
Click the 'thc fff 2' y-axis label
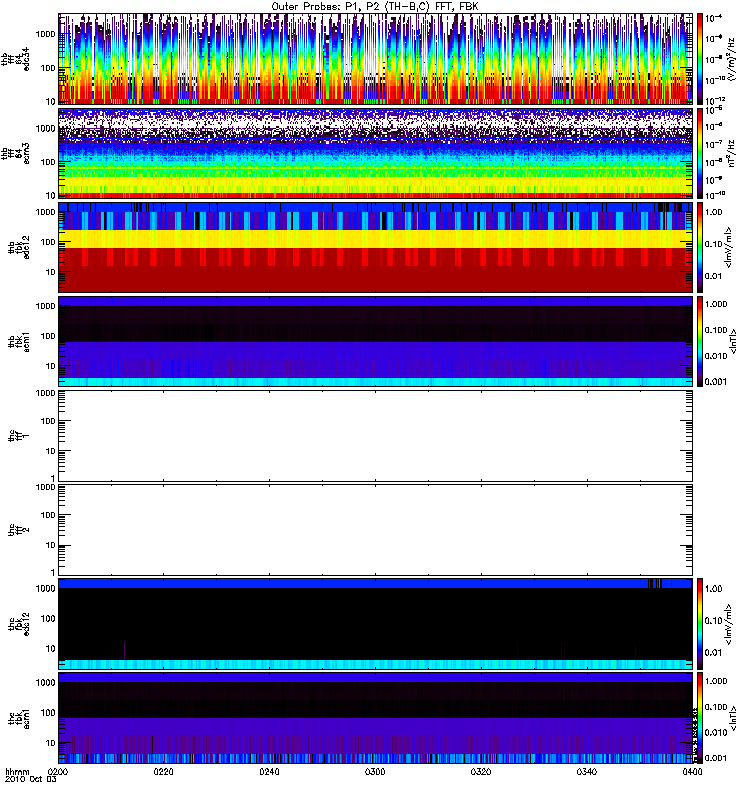coord(19,530)
